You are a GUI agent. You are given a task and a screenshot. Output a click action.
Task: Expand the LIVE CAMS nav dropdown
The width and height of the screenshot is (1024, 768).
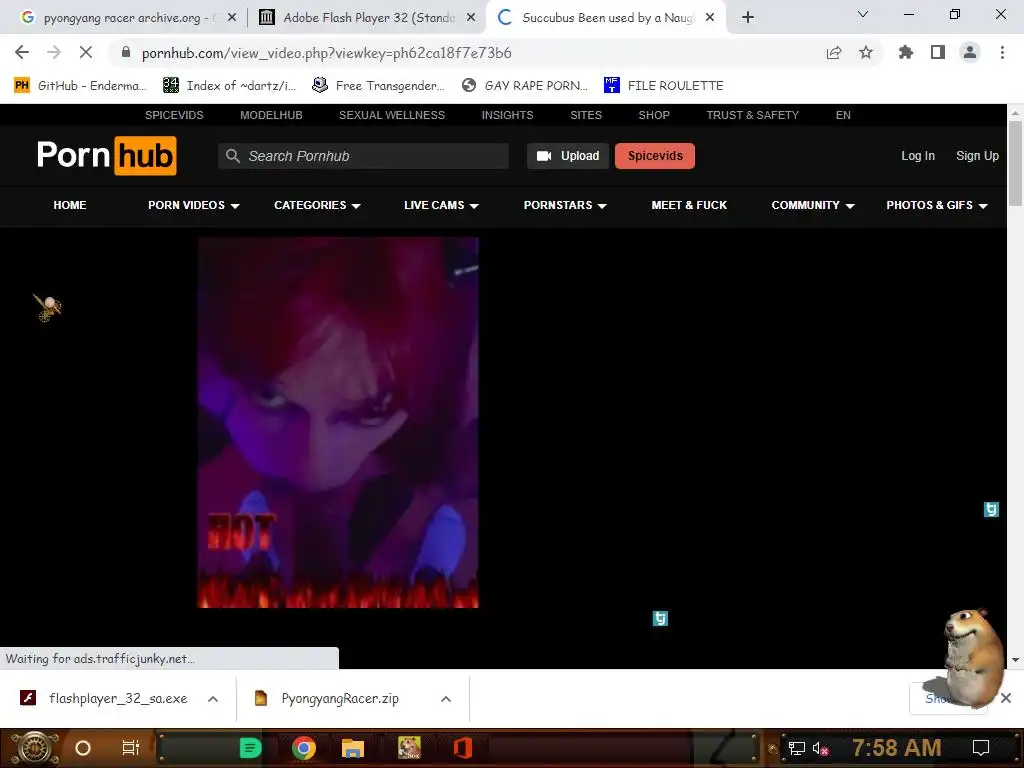click(x=441, y=205)
